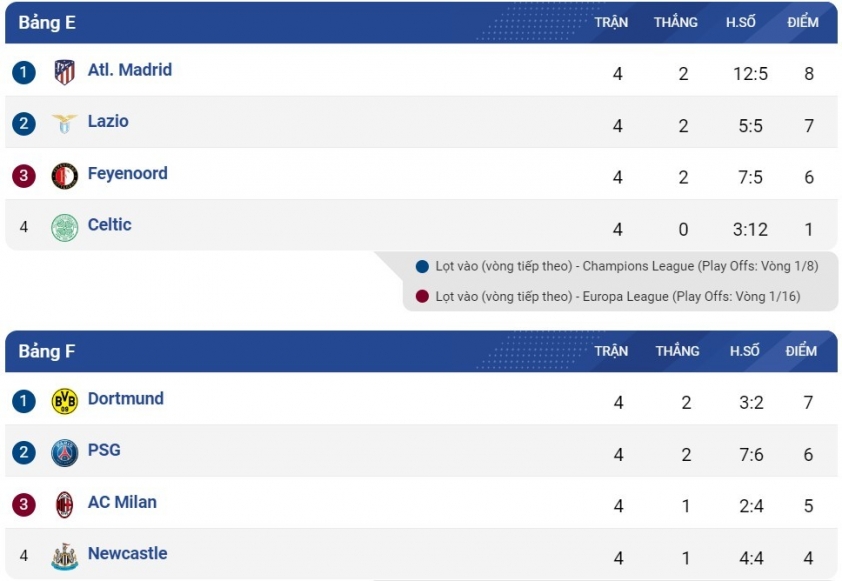The width and height of the screenshot is (842, 581).
Task: Open the Atl. Madrid team link
Action: 130,70
